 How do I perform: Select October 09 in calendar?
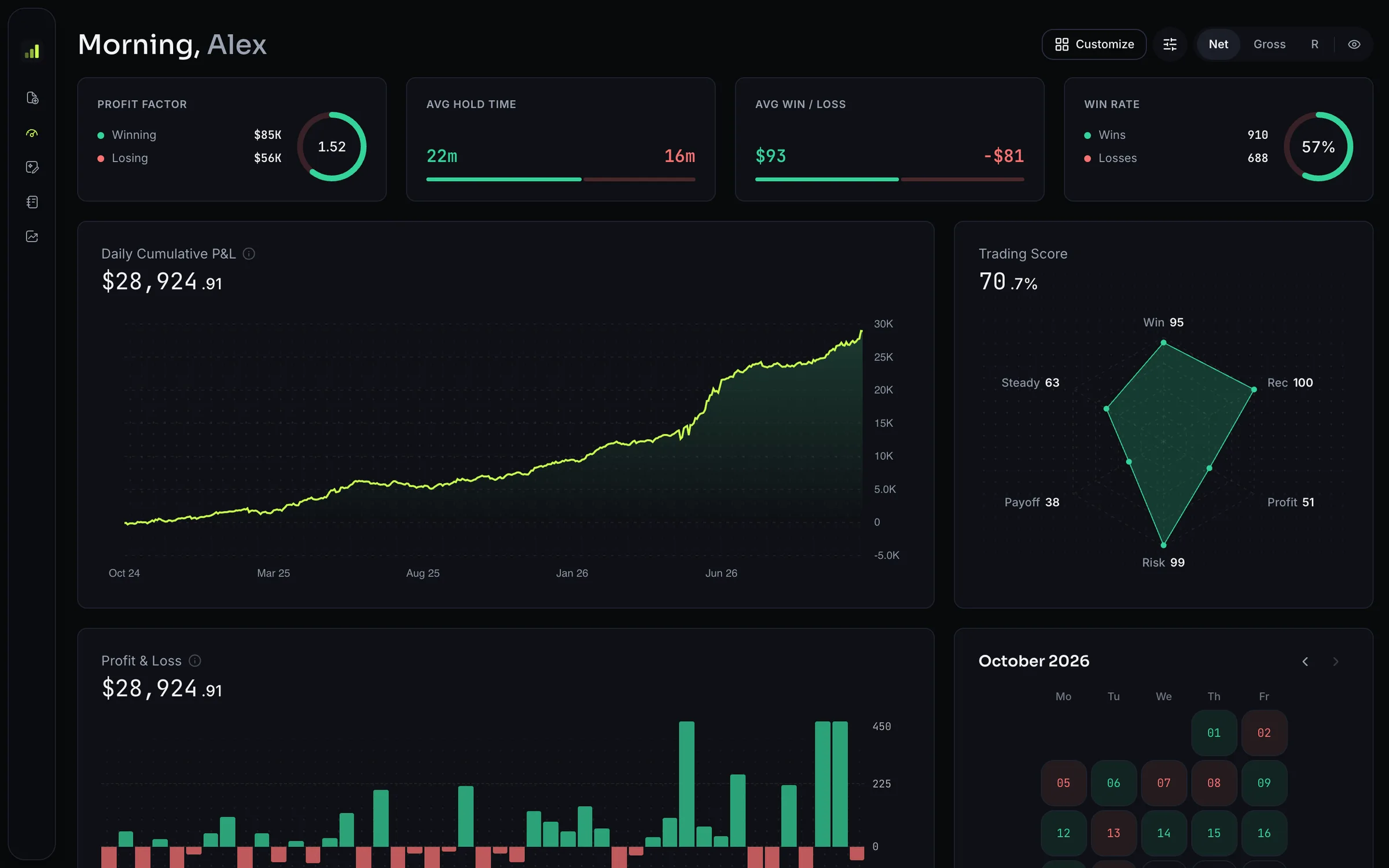tap(1264, 783)
